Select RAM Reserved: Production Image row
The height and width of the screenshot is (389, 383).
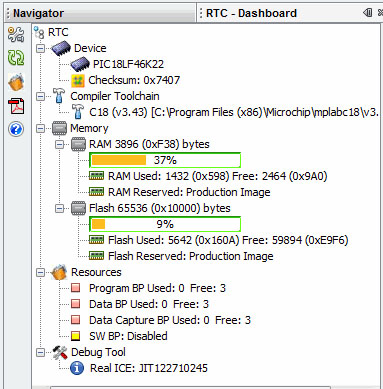click(189, 192)
